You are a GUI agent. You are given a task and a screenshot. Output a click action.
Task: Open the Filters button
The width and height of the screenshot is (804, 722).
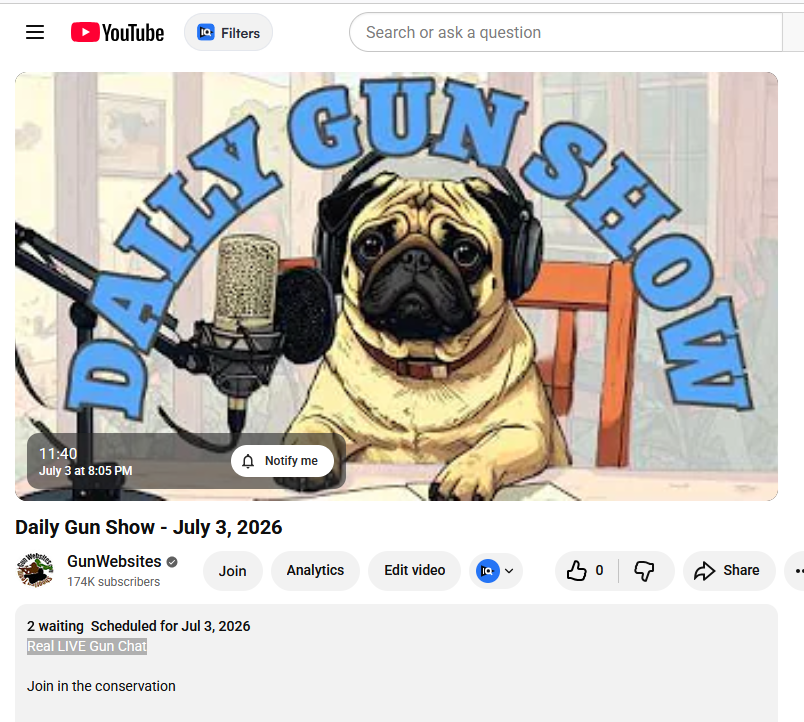229,33
